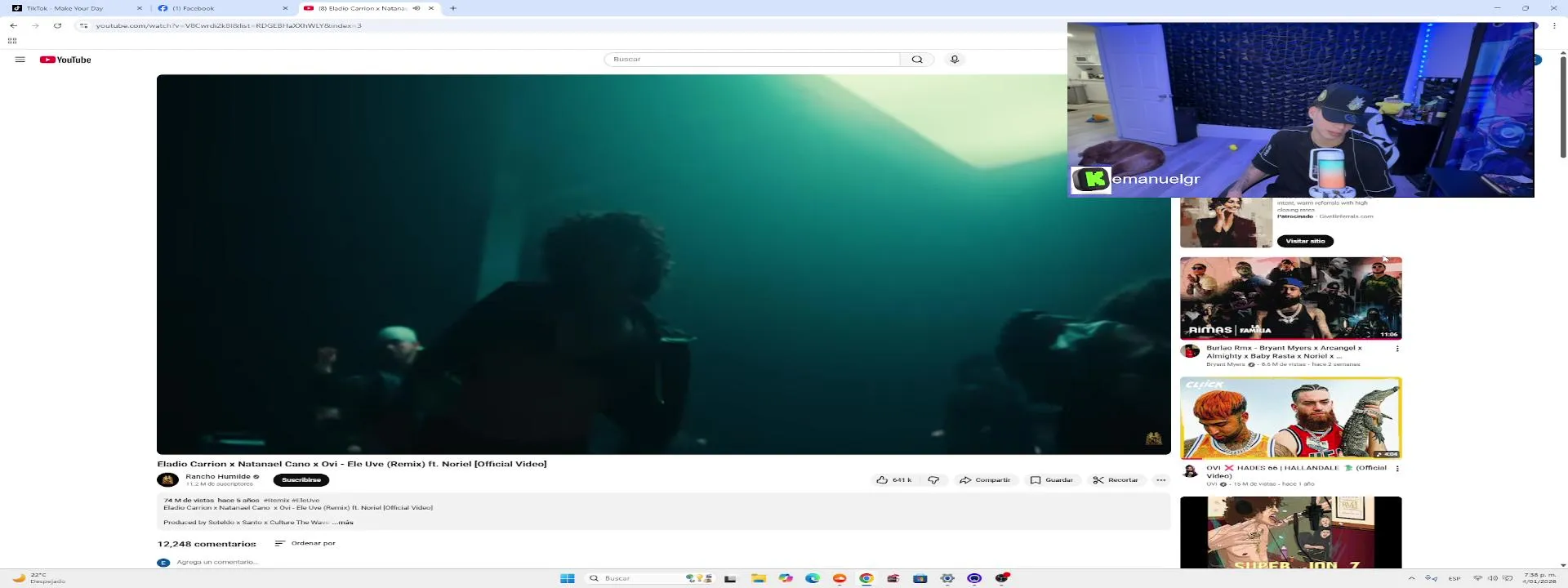Open SoundCloud app from taskbar
Screen dimensions: 1568x588
coord(840,578)
